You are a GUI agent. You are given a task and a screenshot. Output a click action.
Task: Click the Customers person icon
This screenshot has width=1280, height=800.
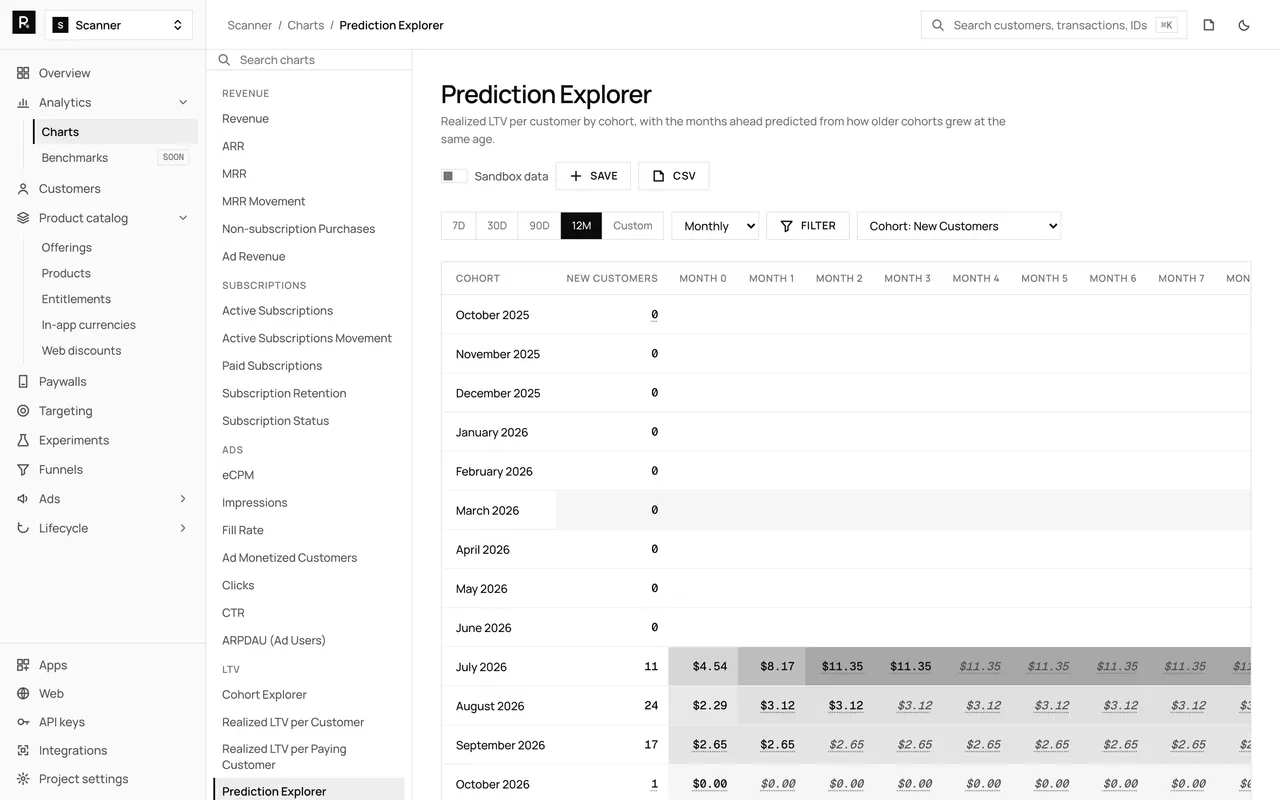pos(23,188)
